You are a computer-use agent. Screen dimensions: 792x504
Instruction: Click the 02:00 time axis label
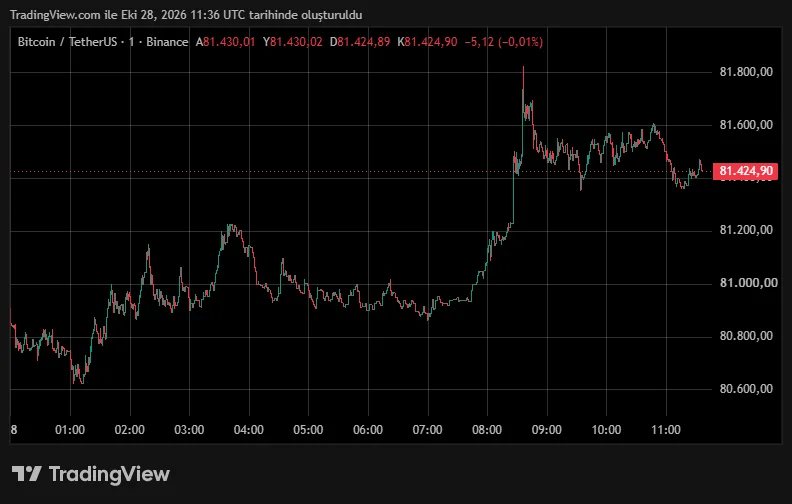pos(129,430)
